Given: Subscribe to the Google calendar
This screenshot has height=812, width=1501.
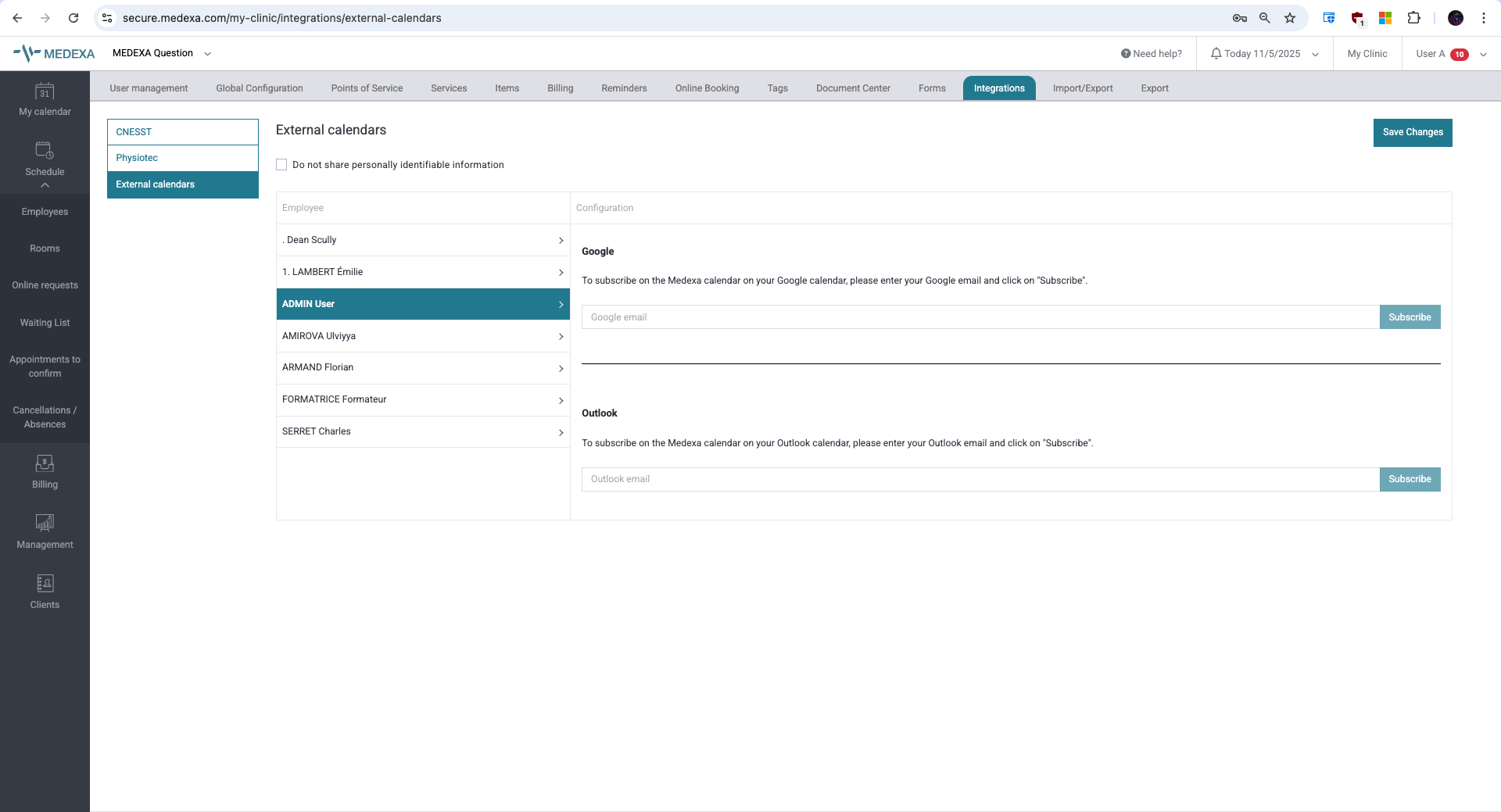Looking at the screenshot, I should pos(1410,317).
